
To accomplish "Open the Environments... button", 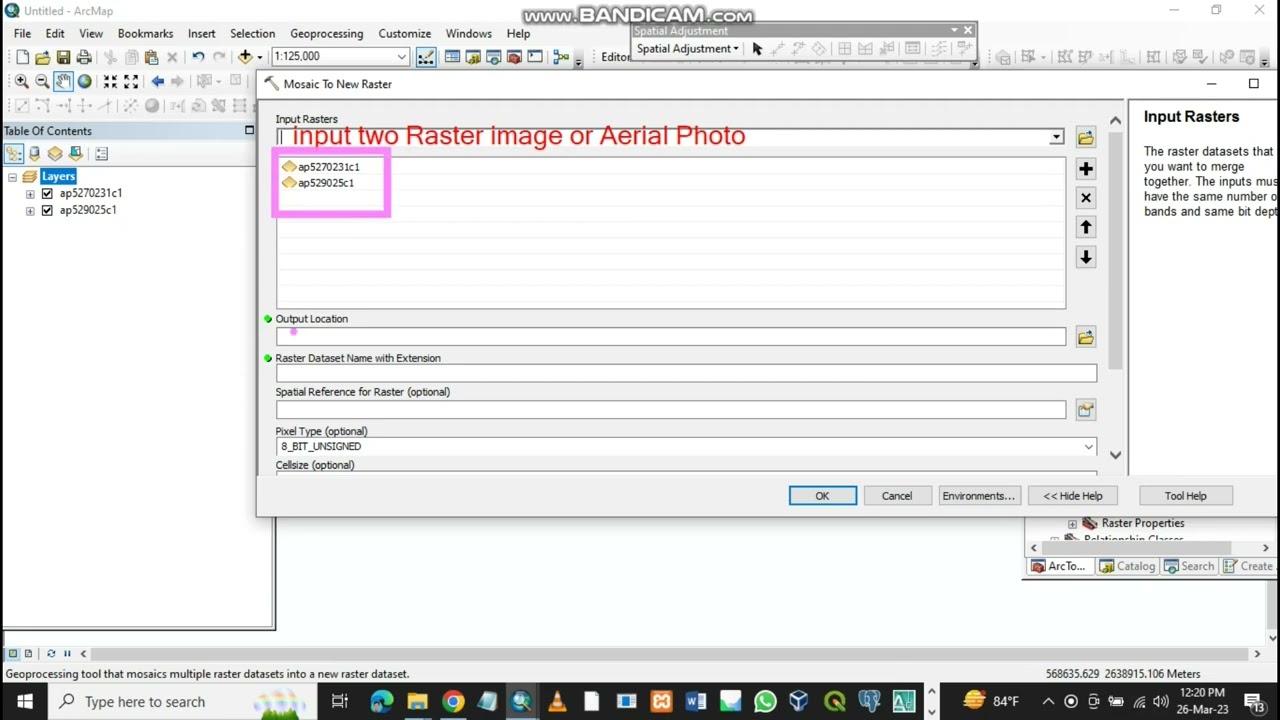I will 978,496.
